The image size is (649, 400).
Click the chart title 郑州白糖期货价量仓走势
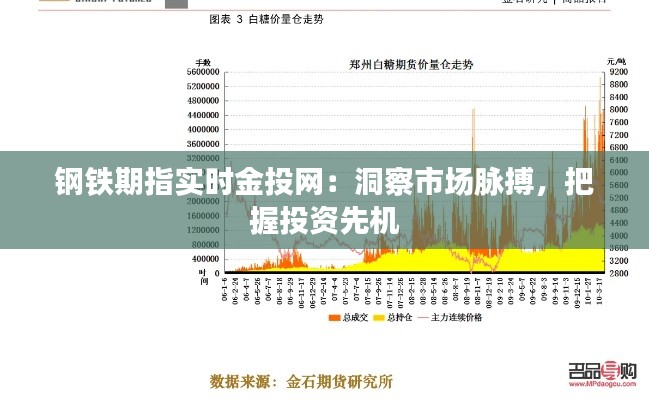pos(411,65)
